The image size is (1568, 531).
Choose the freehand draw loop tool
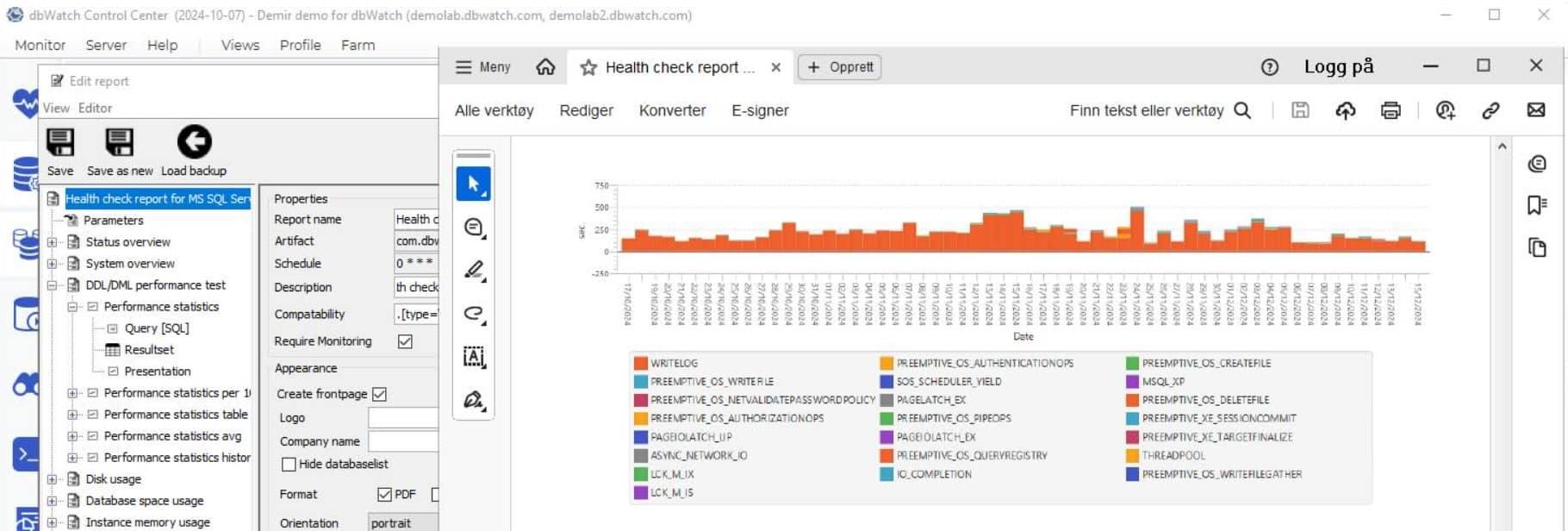(474, 314)
